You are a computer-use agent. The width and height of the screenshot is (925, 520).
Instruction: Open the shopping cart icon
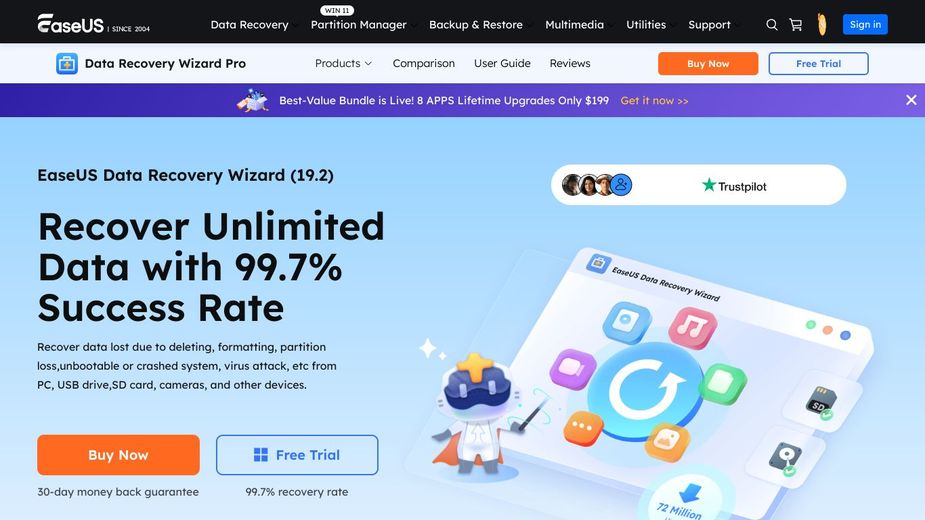tap(796, 25)
